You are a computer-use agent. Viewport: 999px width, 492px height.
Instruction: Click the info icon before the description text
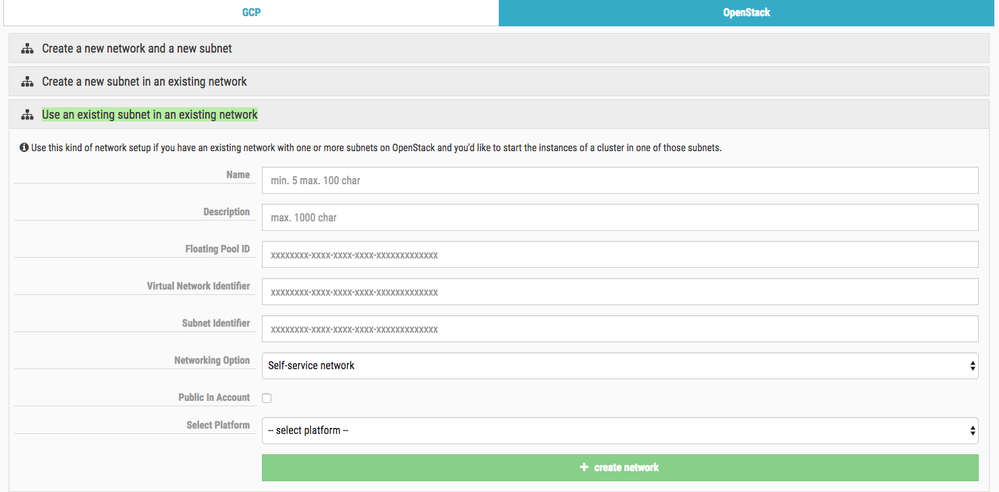coord(24,148)
